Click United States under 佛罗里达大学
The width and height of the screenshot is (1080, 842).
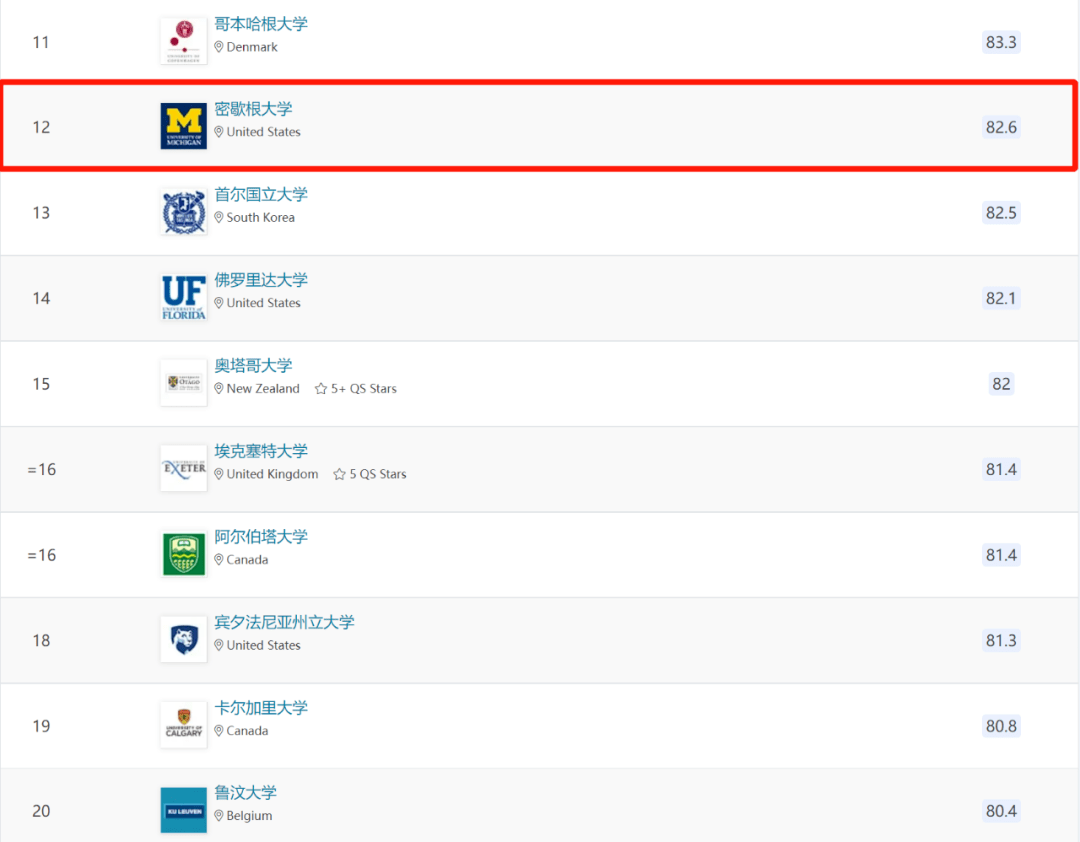264,302
